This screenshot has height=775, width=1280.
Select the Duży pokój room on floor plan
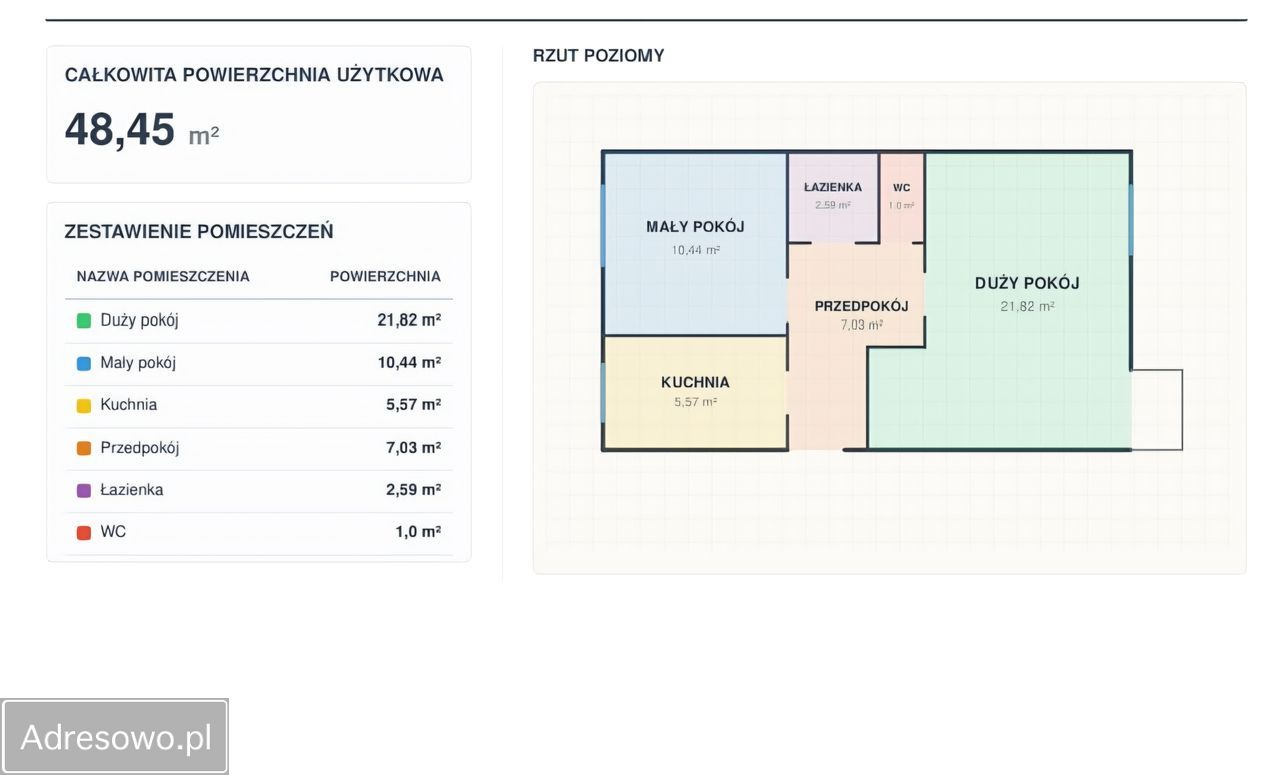point(1027,300)
